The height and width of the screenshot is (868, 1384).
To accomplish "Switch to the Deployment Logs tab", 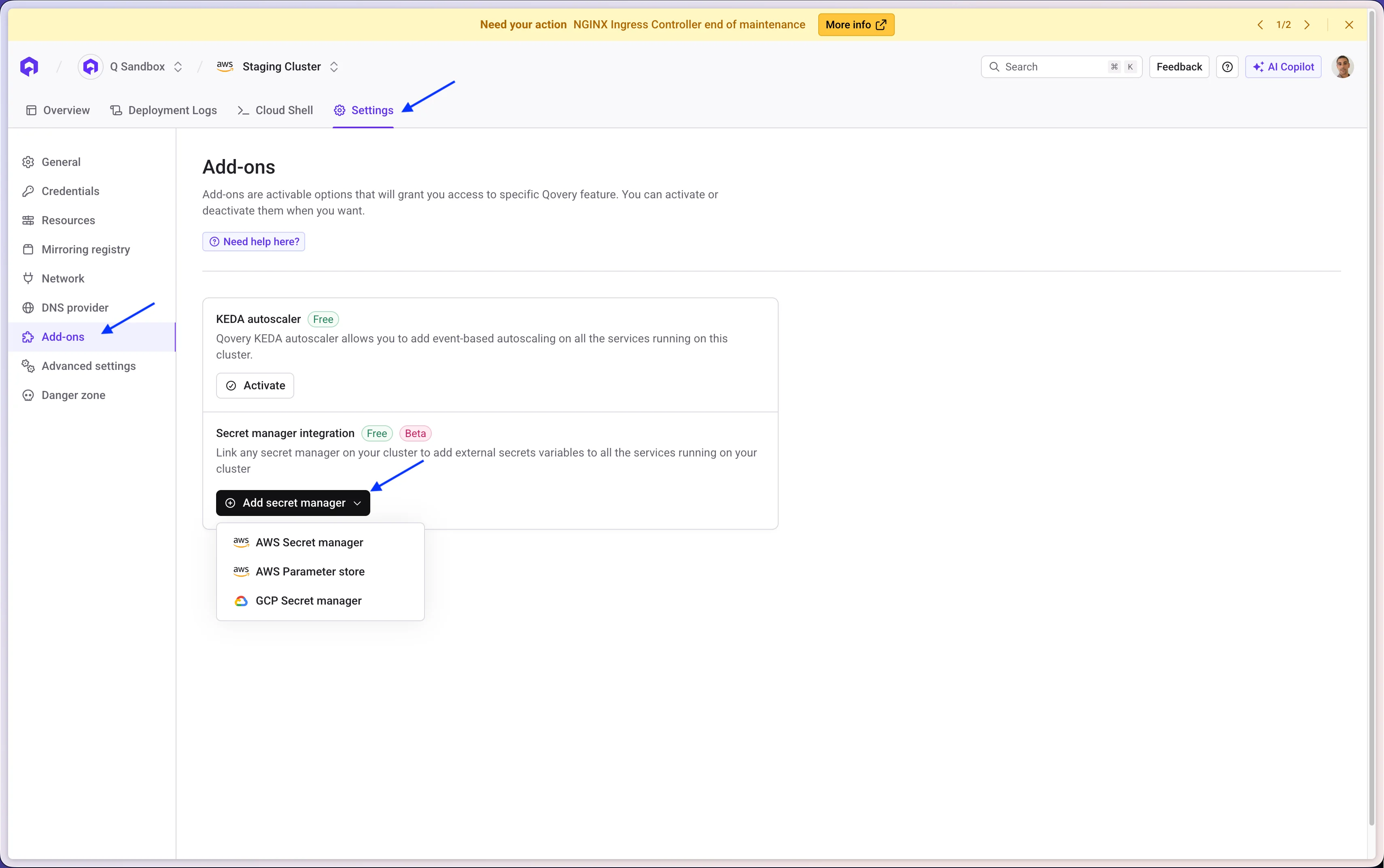I will coord(163,110).
